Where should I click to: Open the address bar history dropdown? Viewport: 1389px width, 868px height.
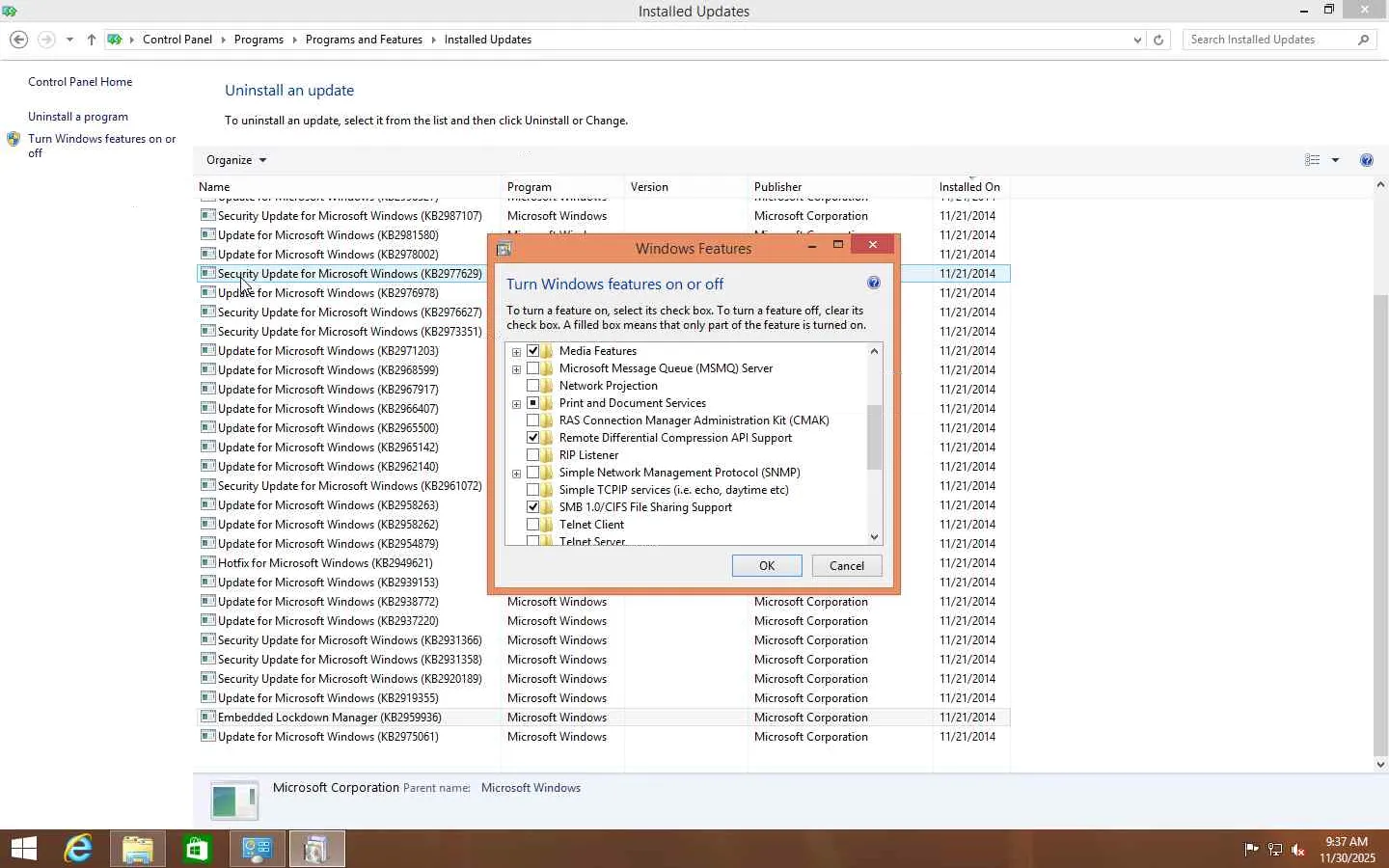(x=1137, y=40)
